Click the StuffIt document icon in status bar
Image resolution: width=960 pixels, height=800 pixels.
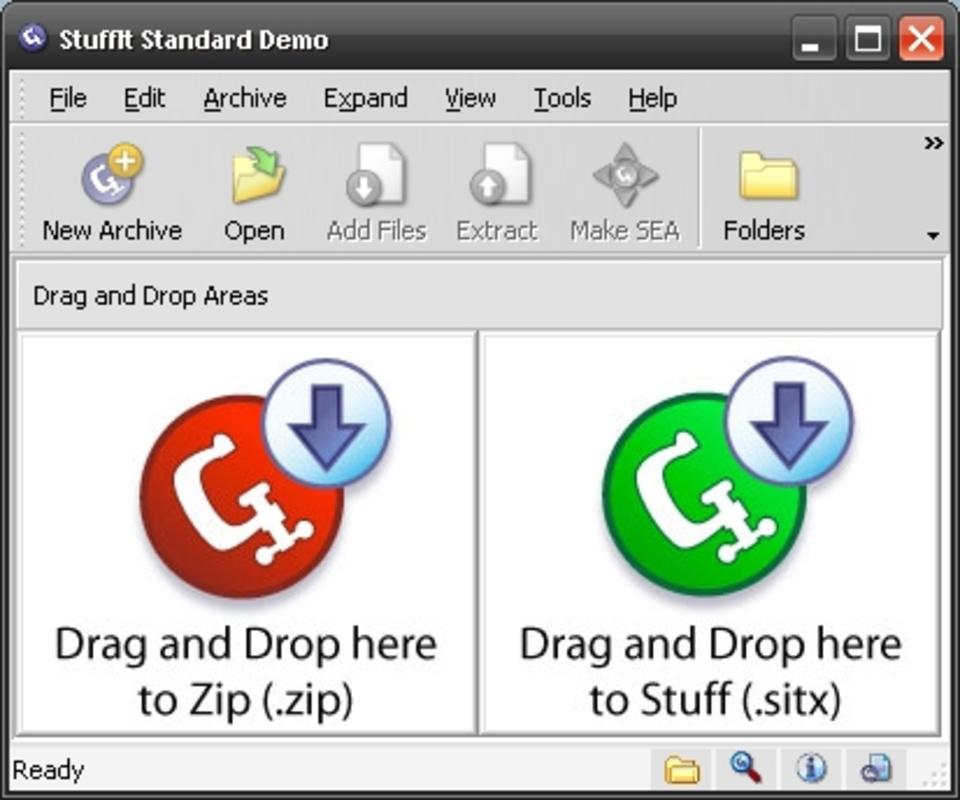click(873, 768)
